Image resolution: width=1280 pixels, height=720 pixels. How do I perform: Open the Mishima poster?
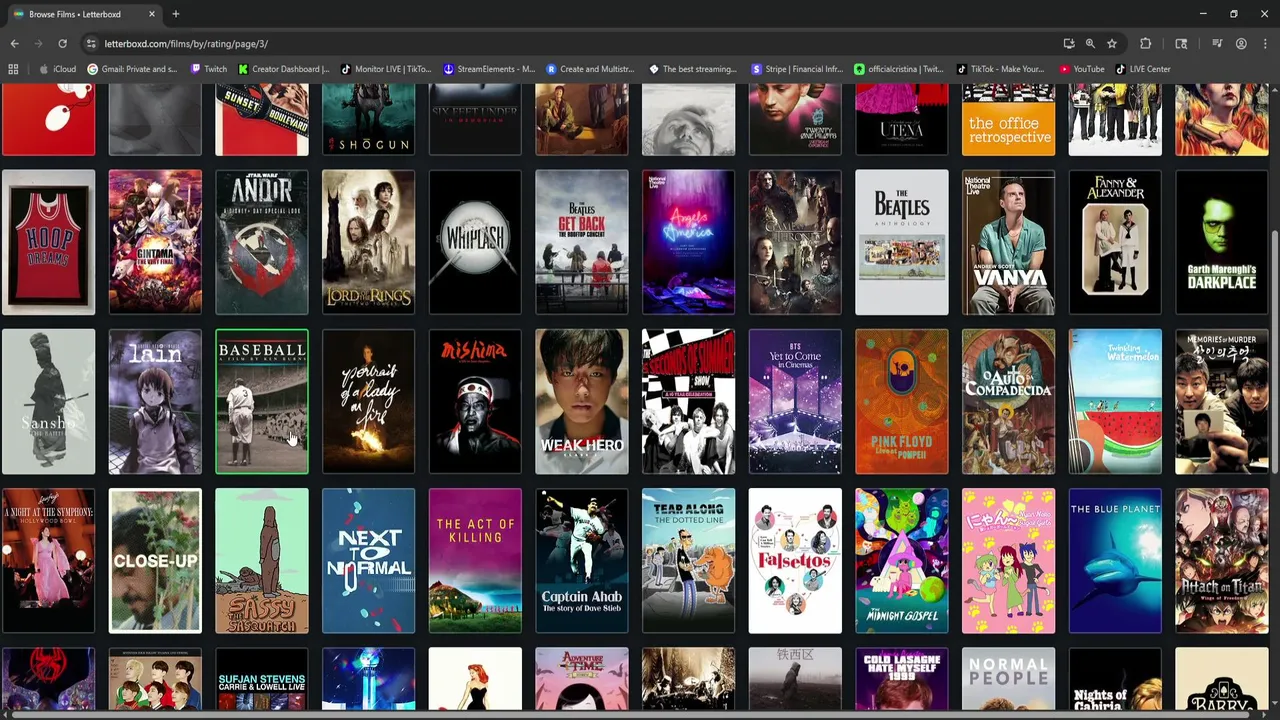475,402
